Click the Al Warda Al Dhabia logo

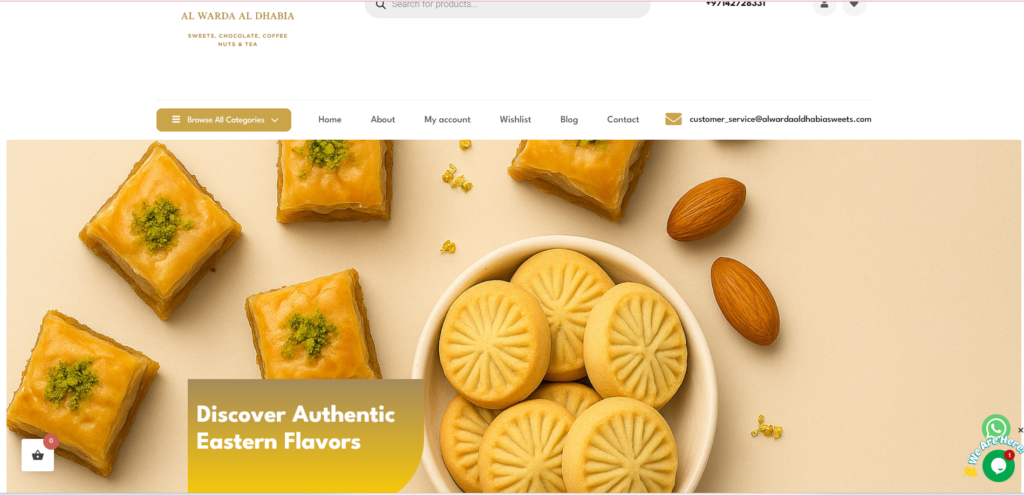[x=238, y=27]
